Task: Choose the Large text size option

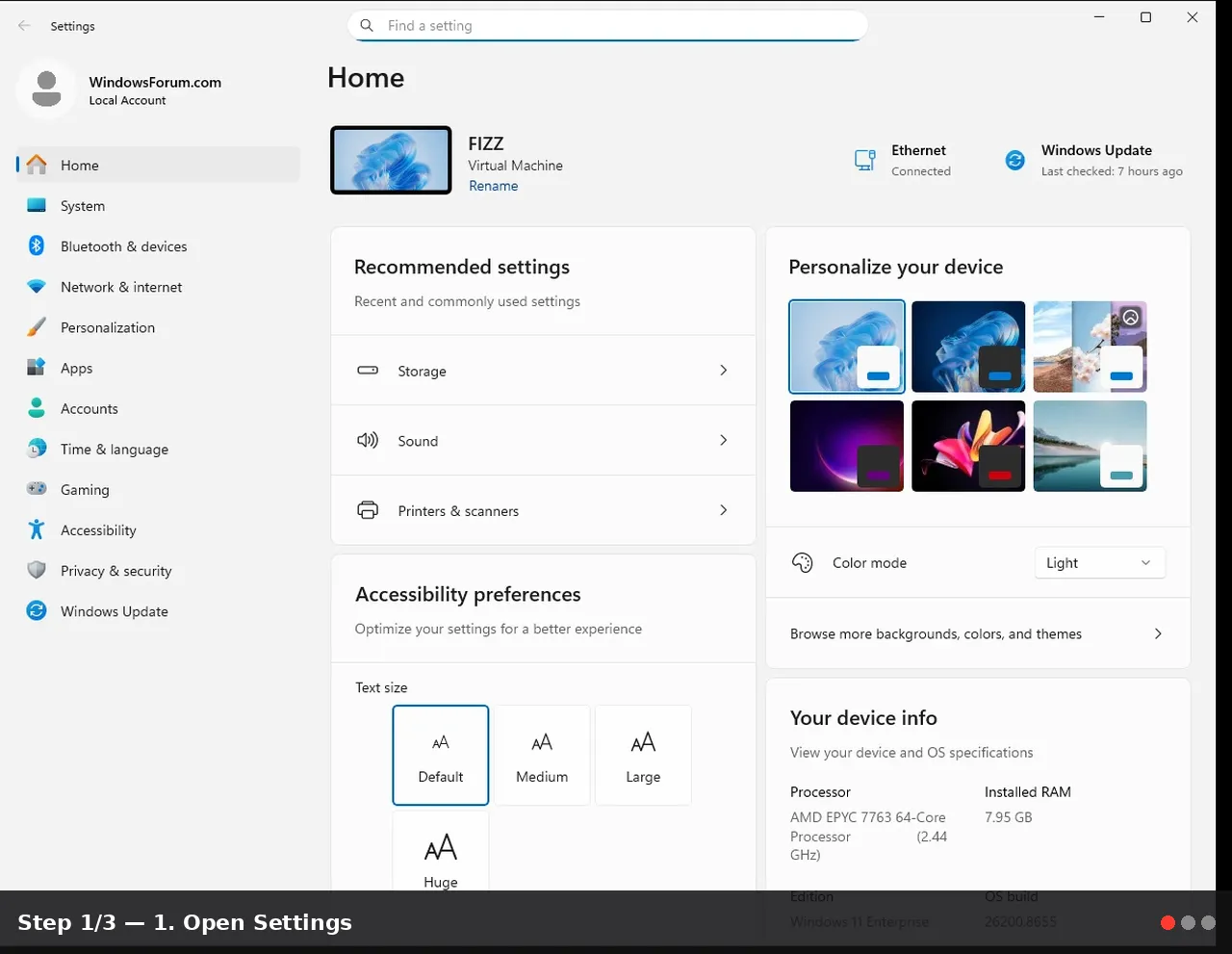Action: point(643,755)
